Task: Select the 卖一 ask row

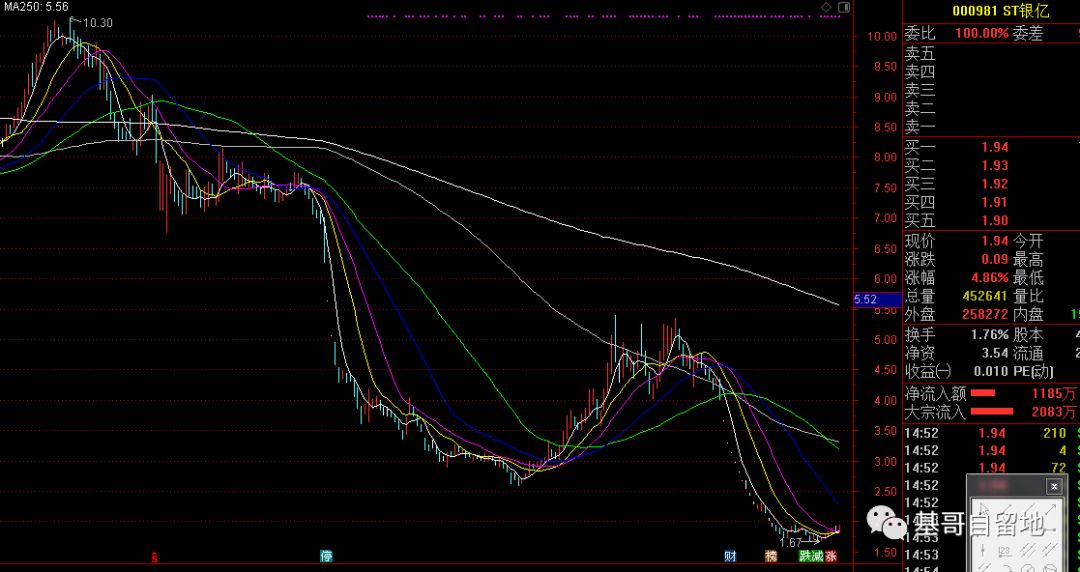Action: click(992, 127)
